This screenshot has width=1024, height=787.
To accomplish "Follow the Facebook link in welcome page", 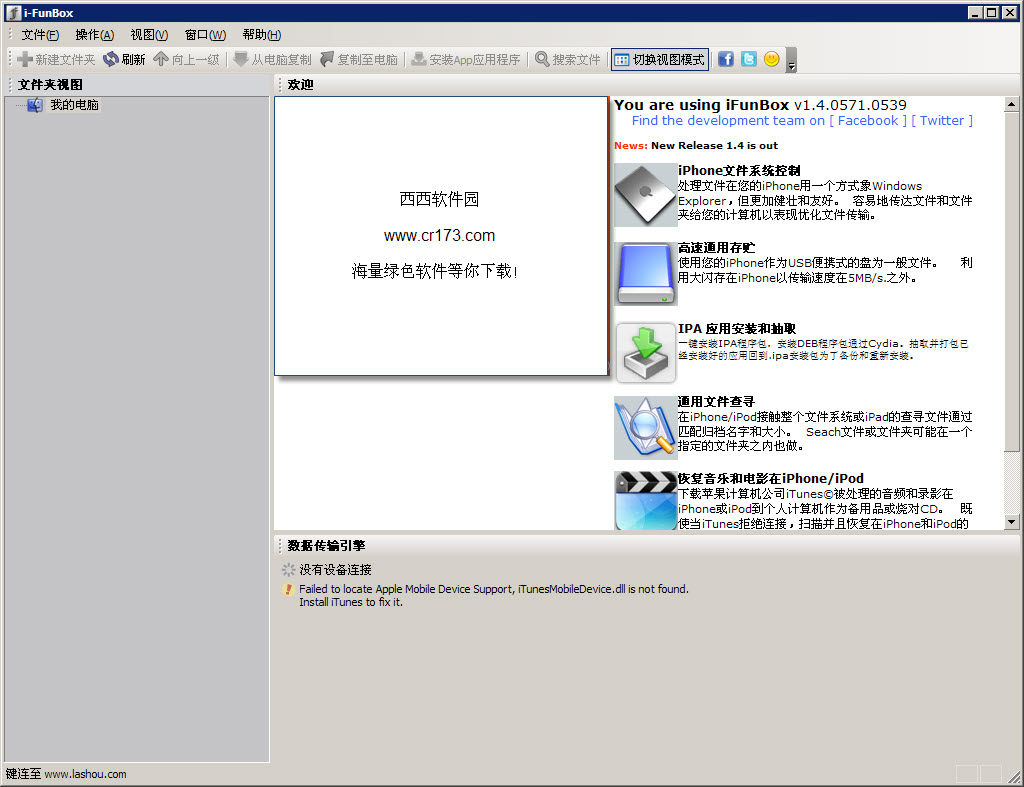I will point(868,121).
